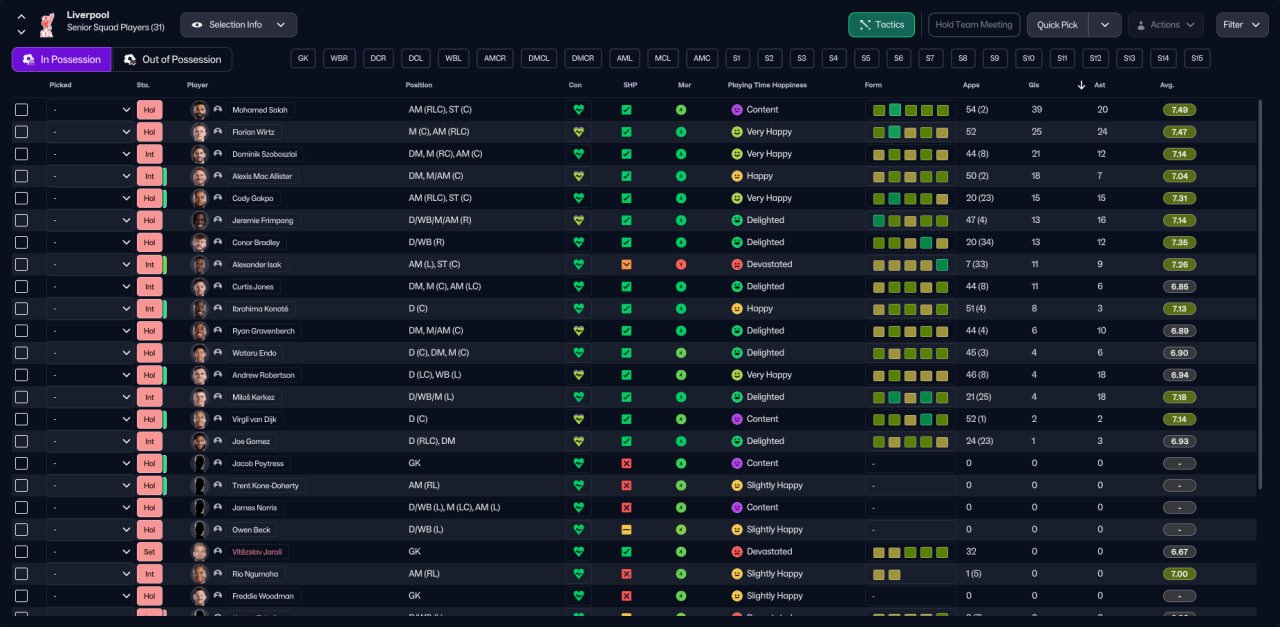Select Virgil van Dijk's row checkbox
Viewport: 1280px width, 627px height.
(x=21, y=419)
